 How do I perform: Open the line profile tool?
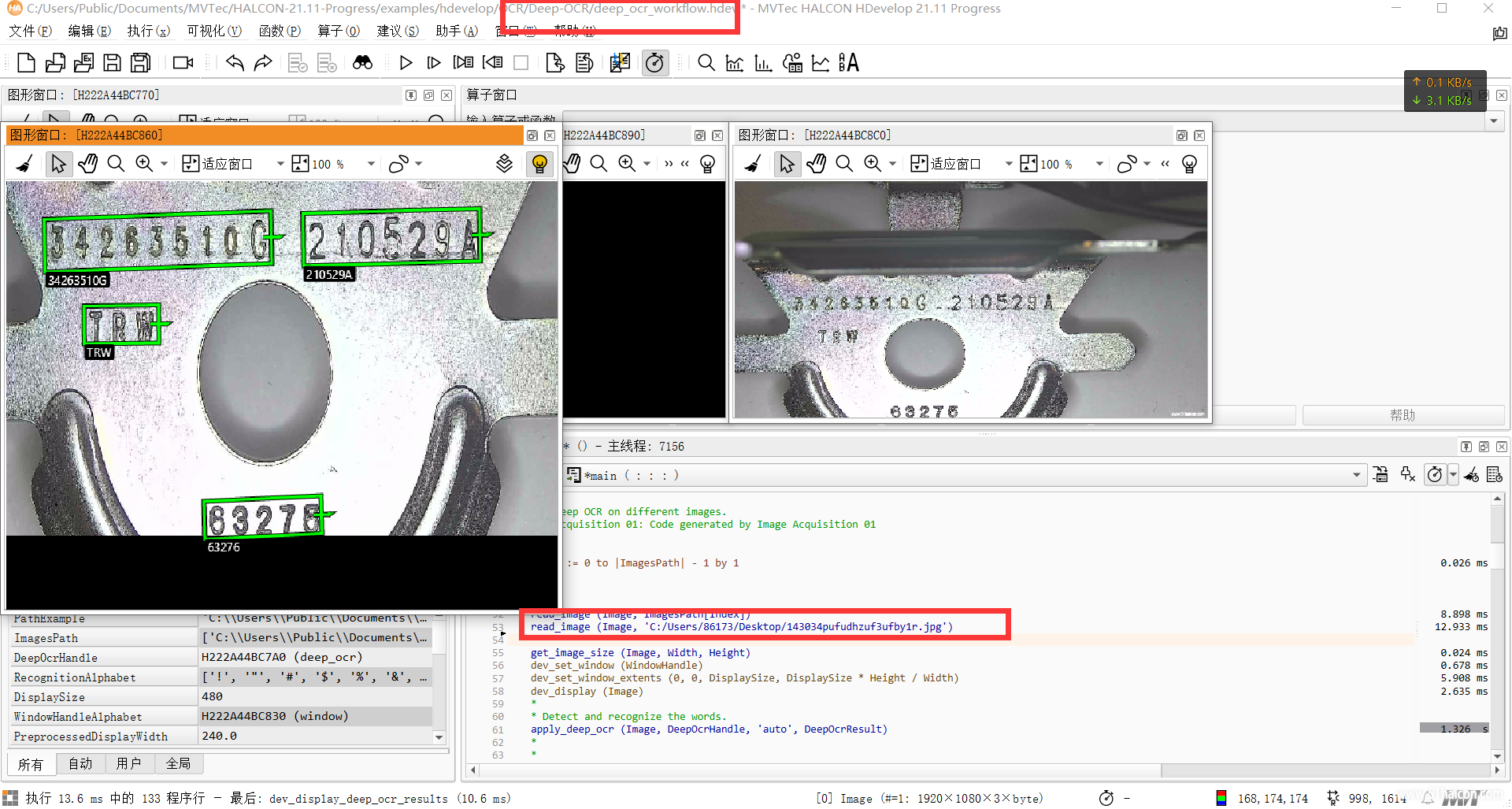click(821, 63)
